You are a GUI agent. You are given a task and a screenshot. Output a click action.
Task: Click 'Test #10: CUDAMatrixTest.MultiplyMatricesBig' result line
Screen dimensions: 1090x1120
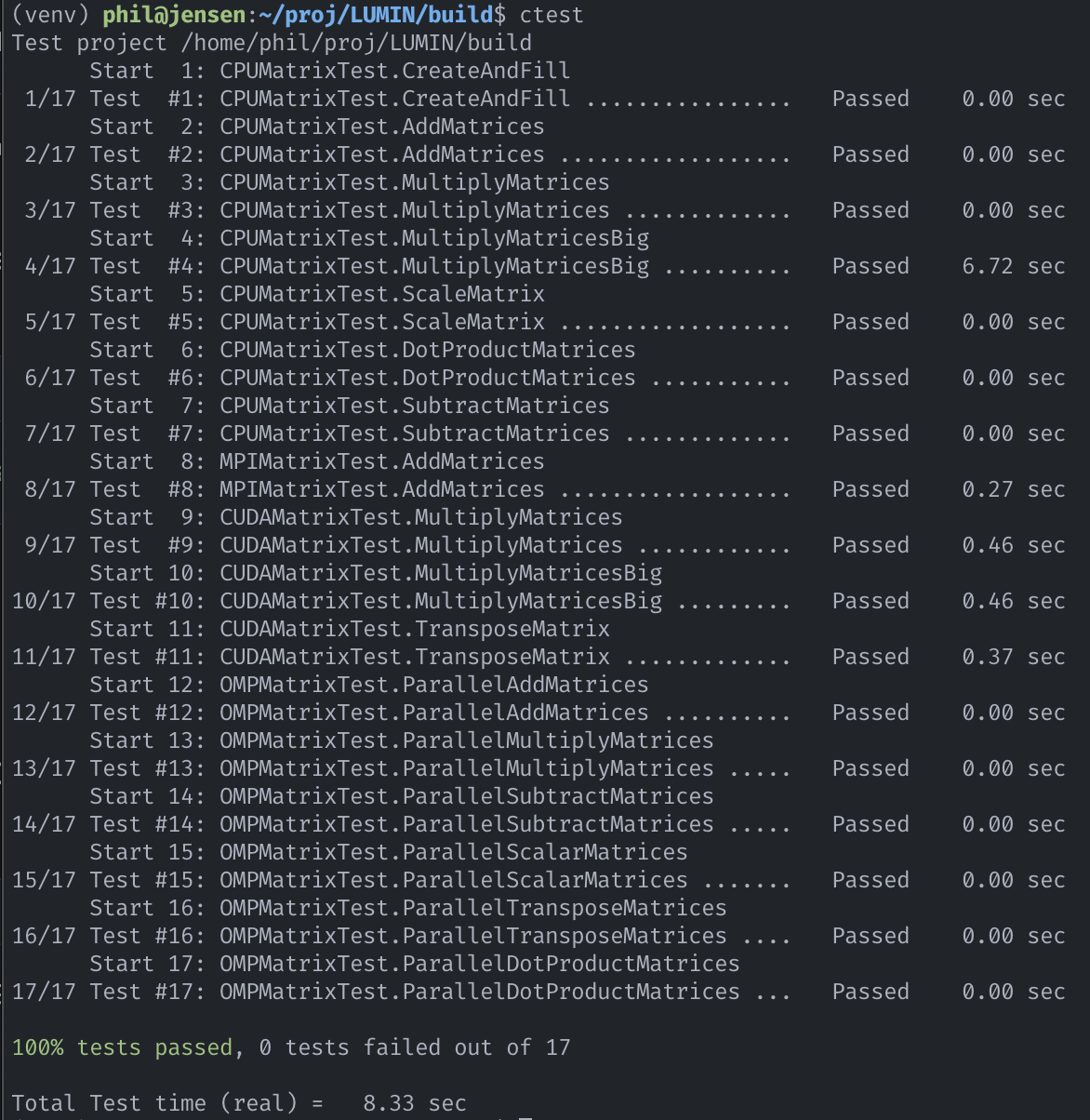click(x=538, y=601)
